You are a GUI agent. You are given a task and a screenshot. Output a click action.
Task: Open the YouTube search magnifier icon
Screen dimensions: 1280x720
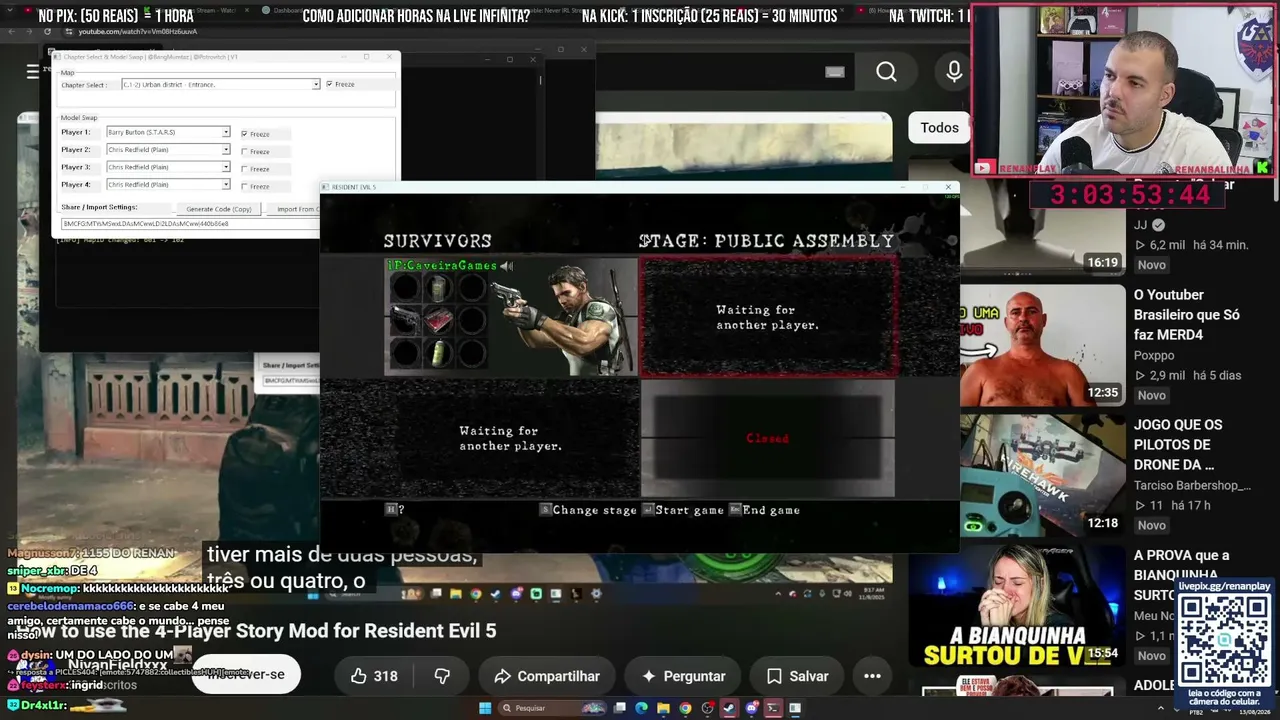pyautogui.click(x=886, y=72)
